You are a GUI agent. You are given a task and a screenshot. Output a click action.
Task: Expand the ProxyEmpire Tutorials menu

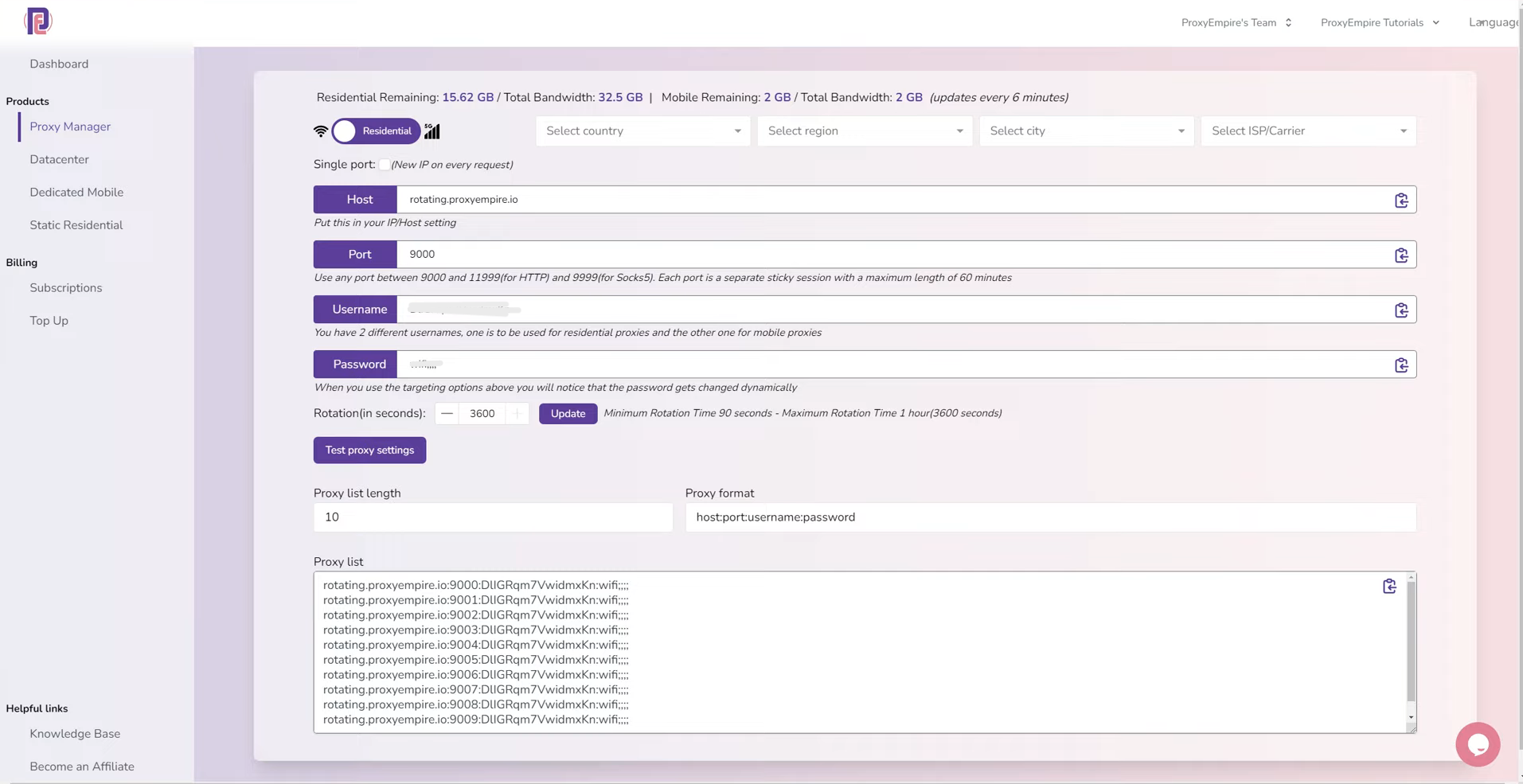point(1380,22)
